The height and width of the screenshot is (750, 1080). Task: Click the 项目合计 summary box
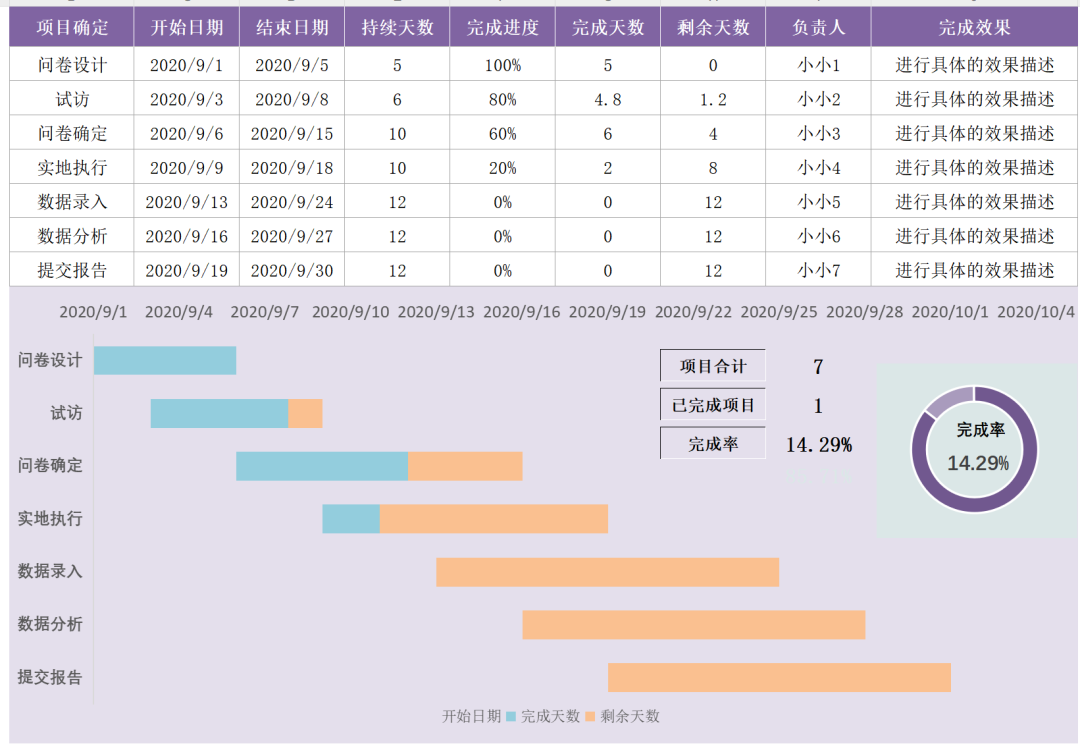[x=713, y=366]
